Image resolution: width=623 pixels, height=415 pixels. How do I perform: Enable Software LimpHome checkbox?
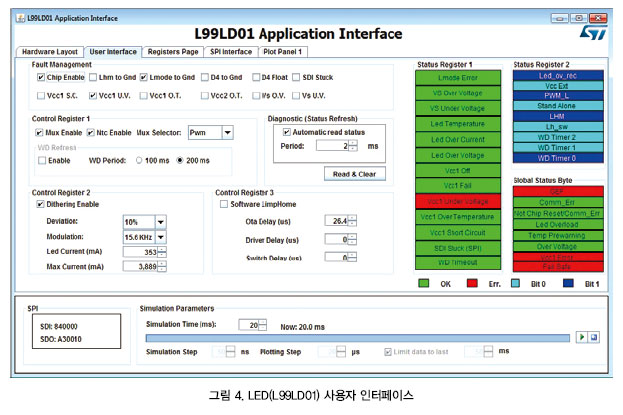tap(224, 204)
